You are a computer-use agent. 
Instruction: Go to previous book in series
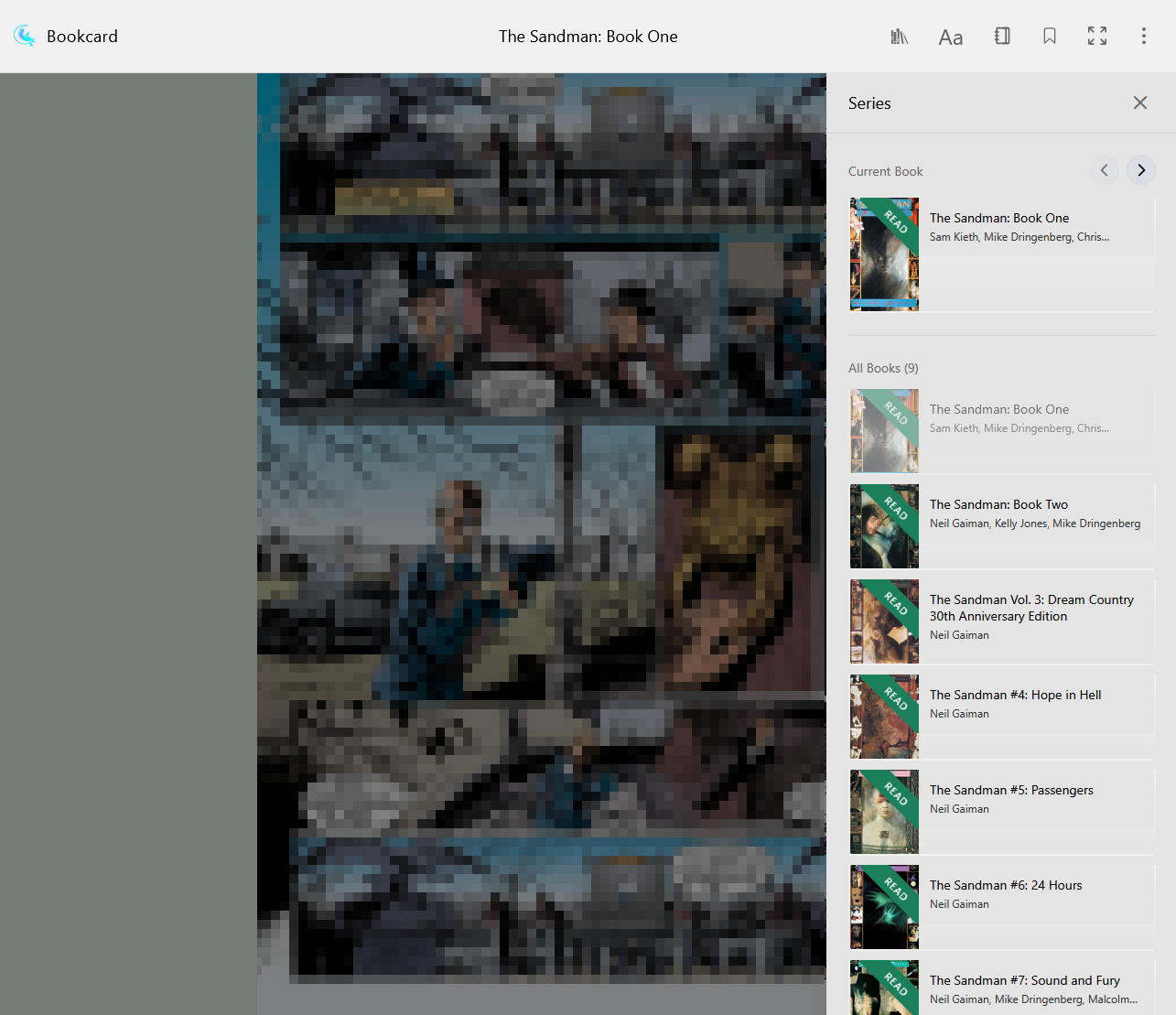pyautogui.click(x=1105, y=170)
